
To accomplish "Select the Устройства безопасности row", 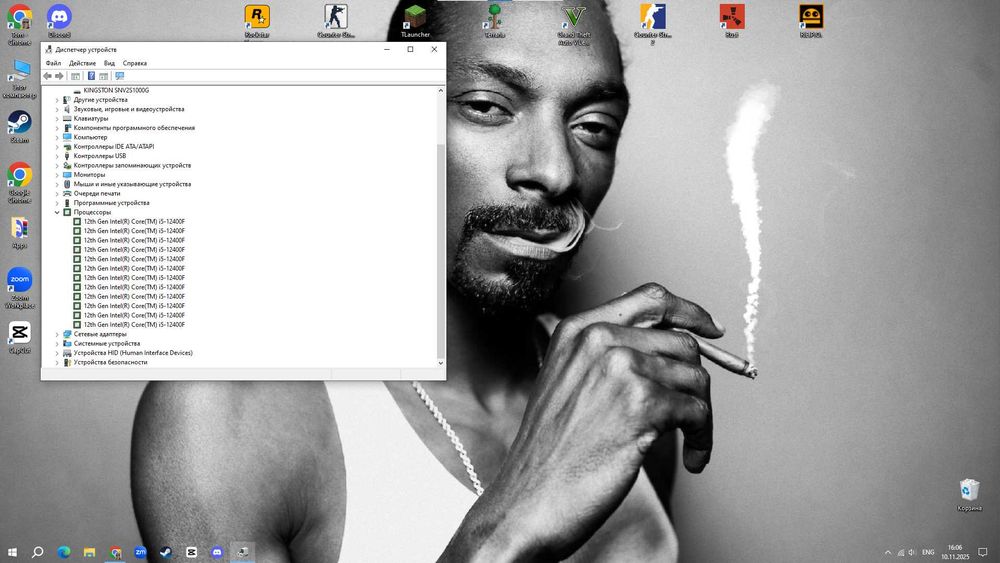I will click(110, 362).
